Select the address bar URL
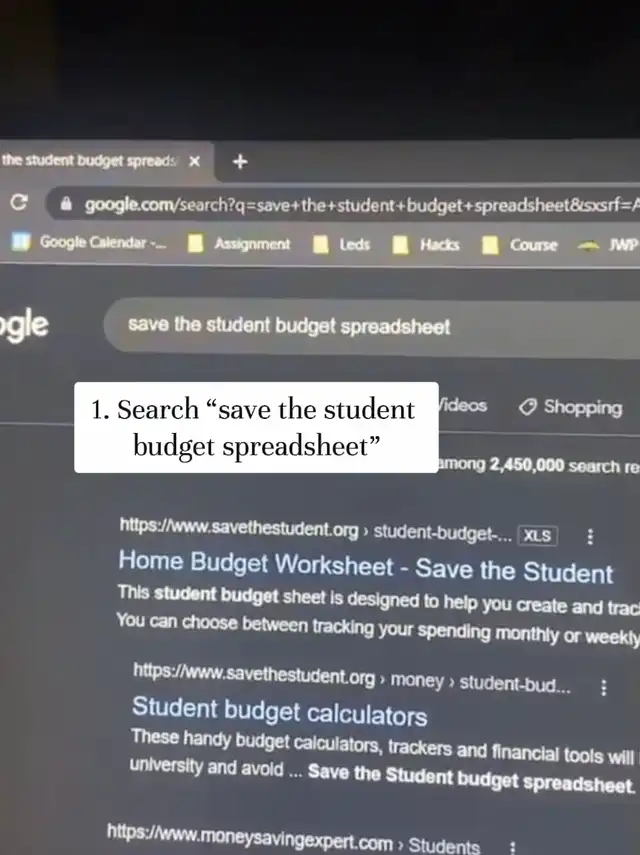The height and width of the screenshot is (855, 640). (x=362, y=205)
